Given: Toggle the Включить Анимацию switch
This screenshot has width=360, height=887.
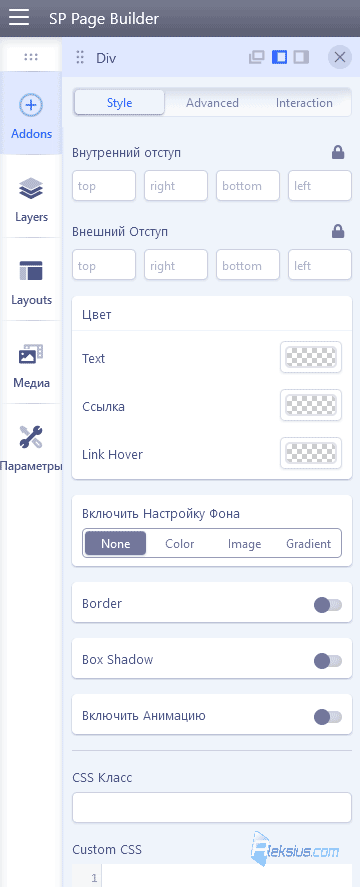Looking at the screenshot, I should point(328,717).
